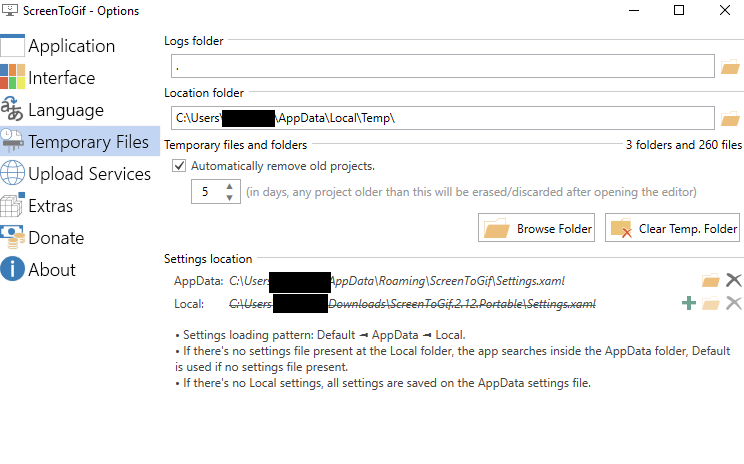Show the About section
The height and width of the screenshot is (464, 744).
click(80, 269)
